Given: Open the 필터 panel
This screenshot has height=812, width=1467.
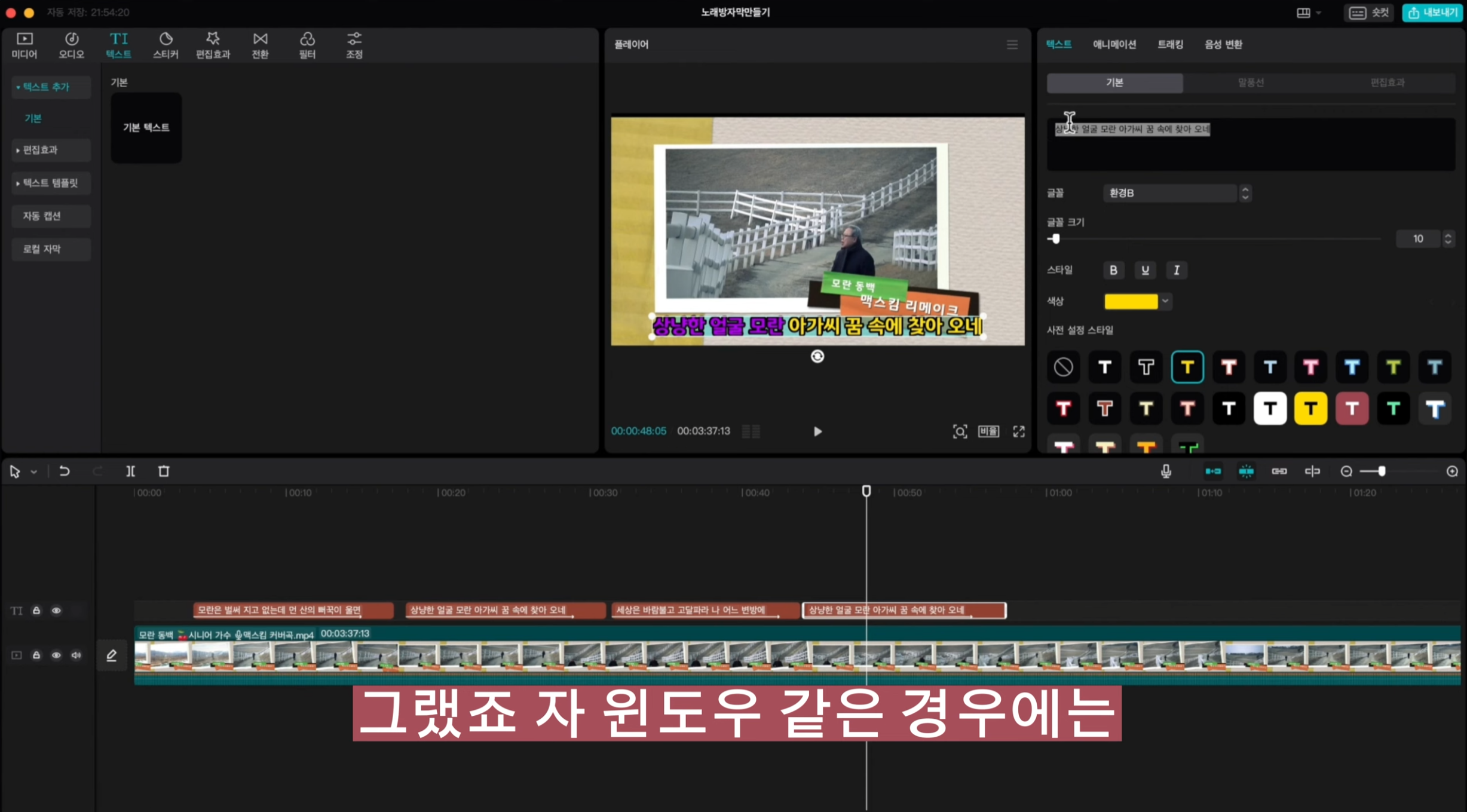Looking at the screenshot, I should click(x=307, y=45).
